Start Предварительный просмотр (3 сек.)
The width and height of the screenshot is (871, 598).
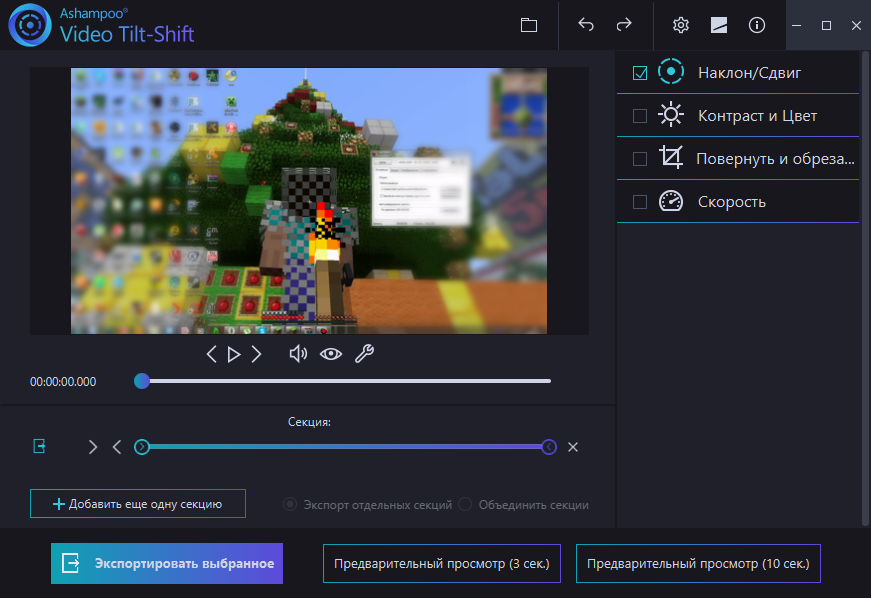[x=442, y=564]
